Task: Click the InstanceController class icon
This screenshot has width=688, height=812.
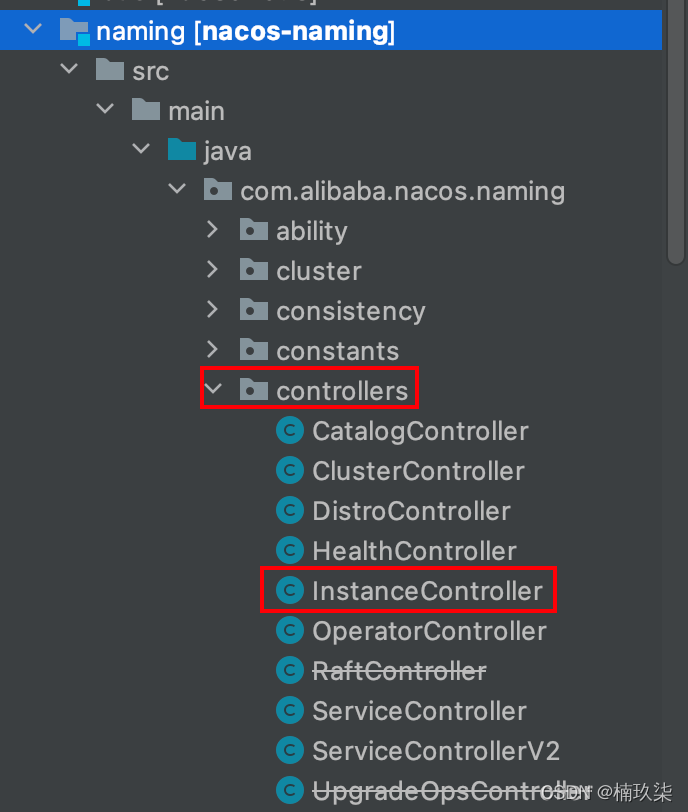Action: [290, 591]
